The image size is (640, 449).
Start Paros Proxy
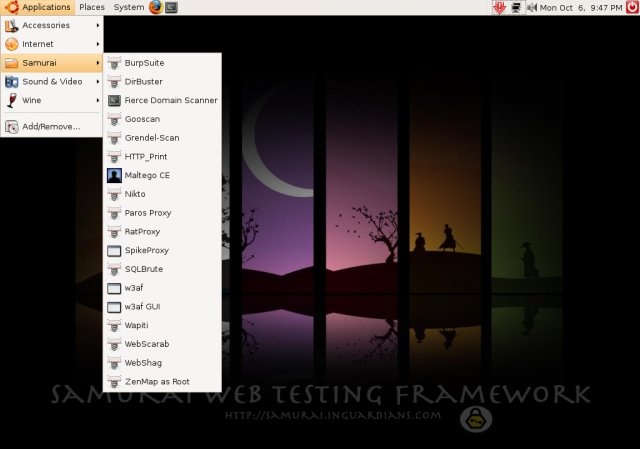(162, 213)
